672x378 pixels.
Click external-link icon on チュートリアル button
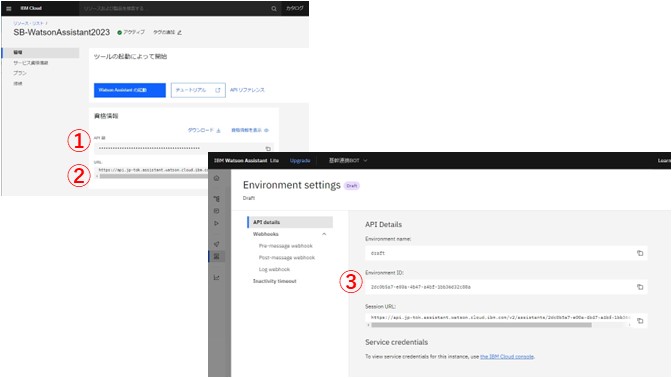tap(217, 90)
